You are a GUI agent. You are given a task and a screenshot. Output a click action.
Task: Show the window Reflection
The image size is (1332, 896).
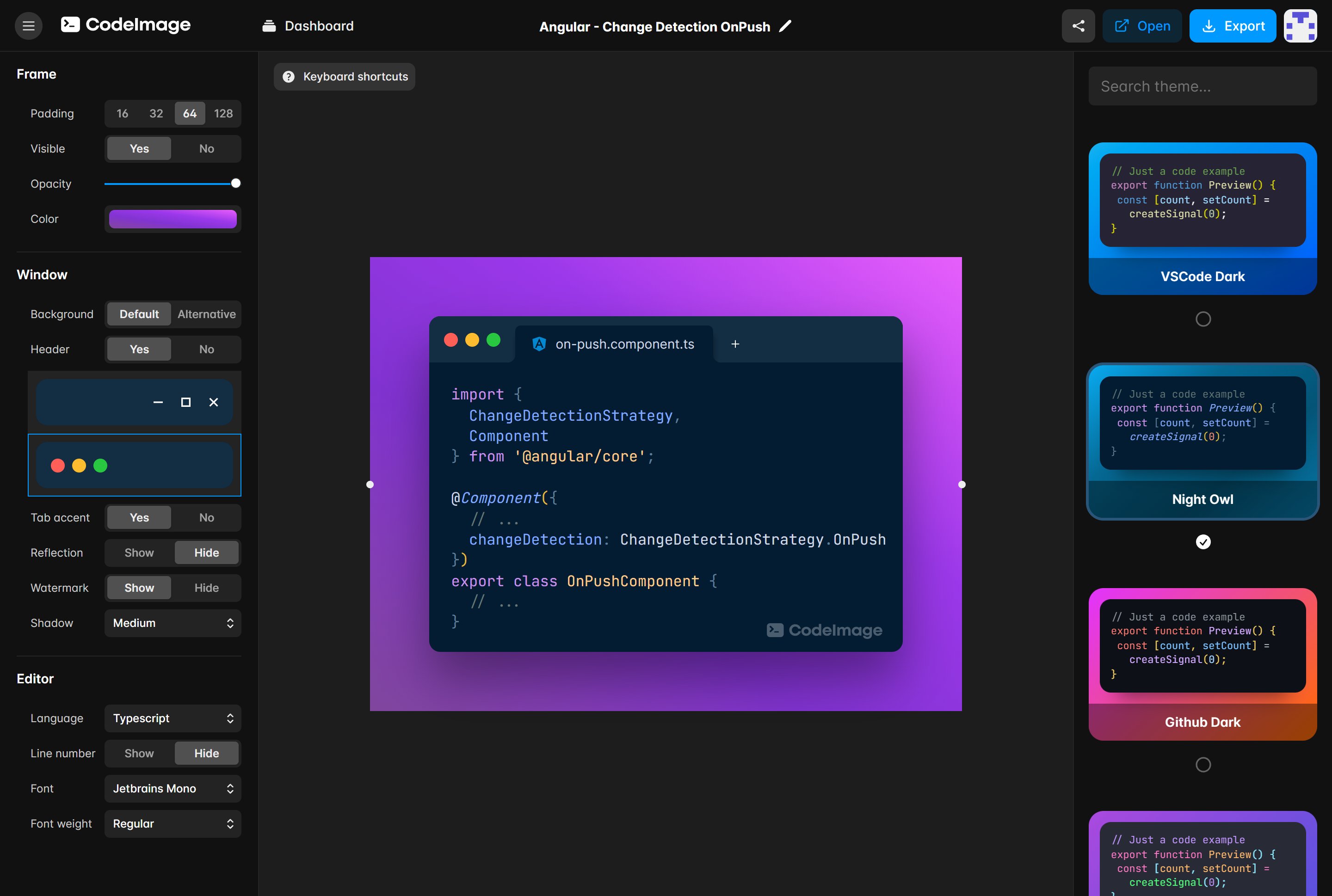[139, 552]
